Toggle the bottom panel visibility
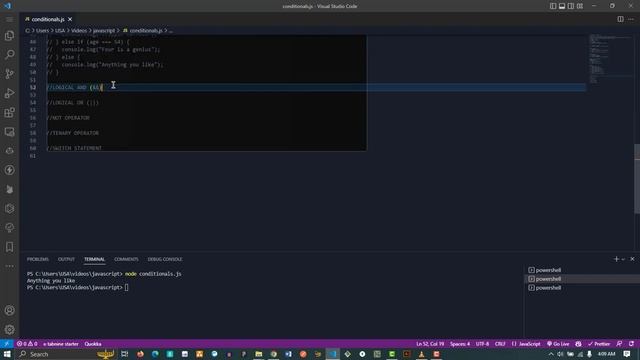This screenshot has width=640, height=360. click(562, 6)
